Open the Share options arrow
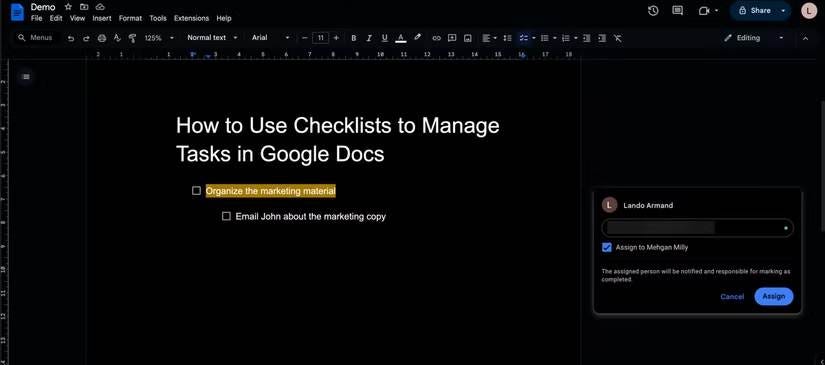This screenshot has height=365, width=825. (783, 11)
